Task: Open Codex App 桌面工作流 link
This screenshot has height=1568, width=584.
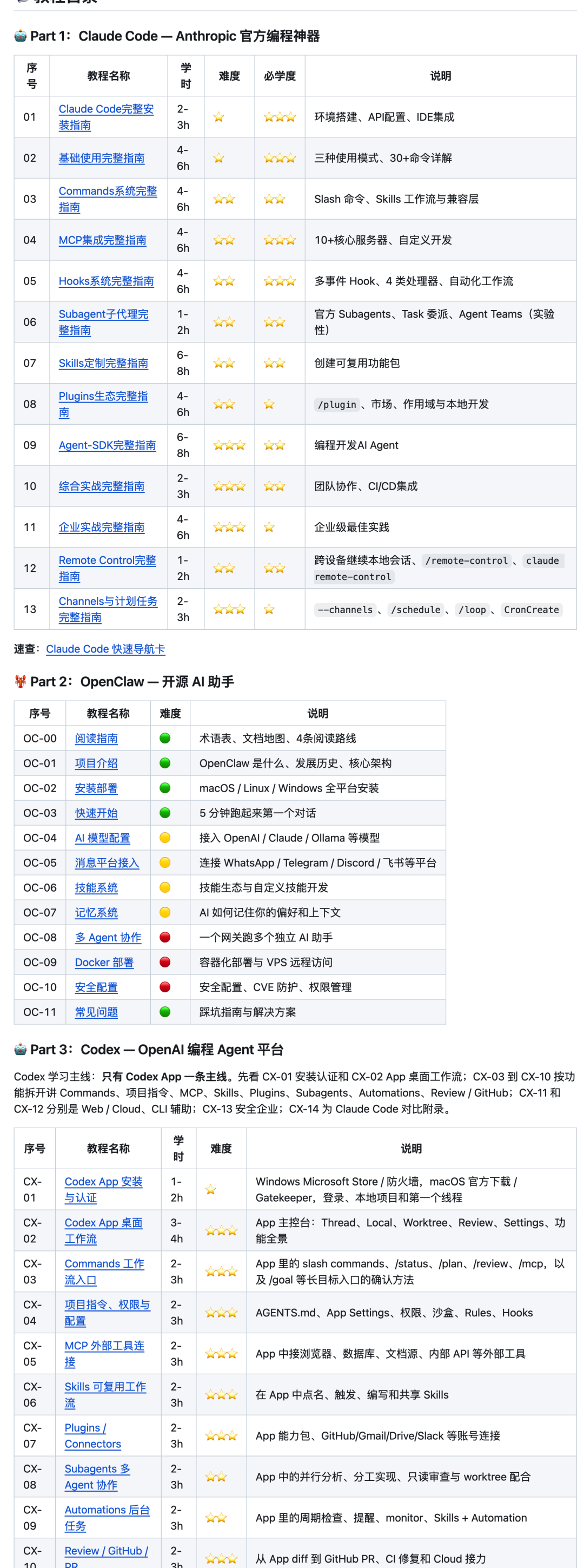Action: [103, 1231]
